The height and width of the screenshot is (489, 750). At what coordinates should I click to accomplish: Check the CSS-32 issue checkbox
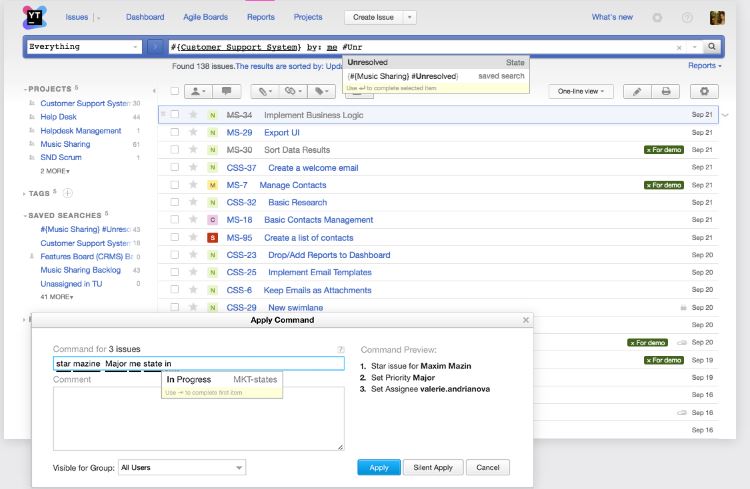point(175,202)
